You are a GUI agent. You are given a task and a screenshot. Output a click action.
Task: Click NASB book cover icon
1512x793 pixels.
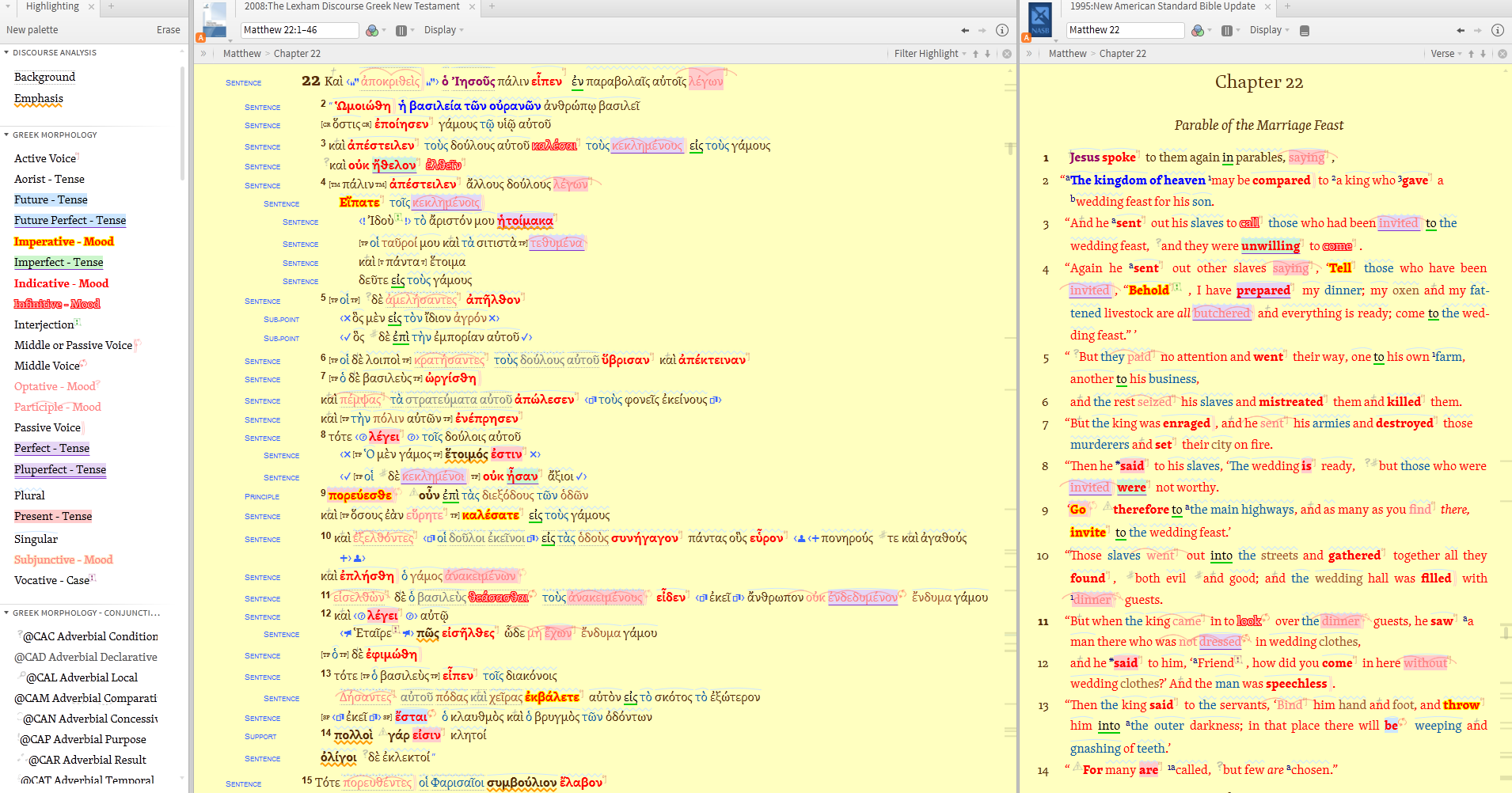pos(1040,19)
